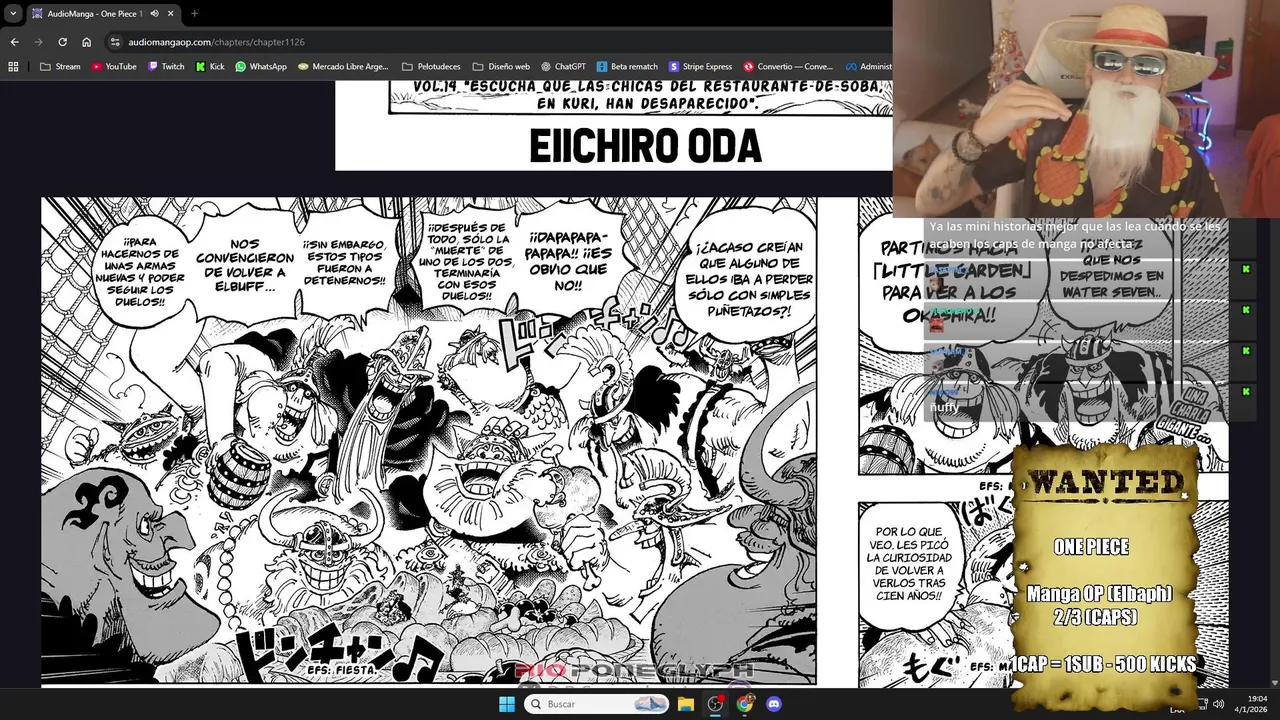Screen dimensions: 1280x720
Task: Open the Stream bookmark folder
Action: 60,67
